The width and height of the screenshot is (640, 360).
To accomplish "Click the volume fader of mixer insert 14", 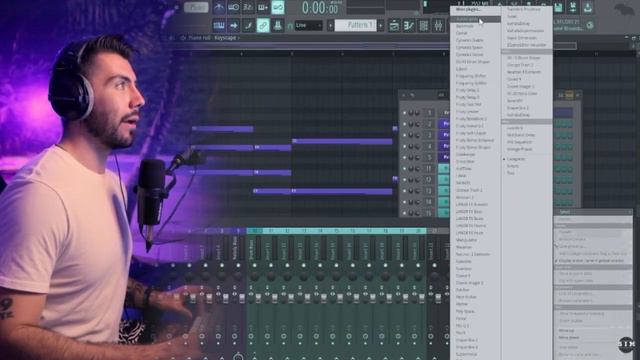I will click(x=323, y=298).
